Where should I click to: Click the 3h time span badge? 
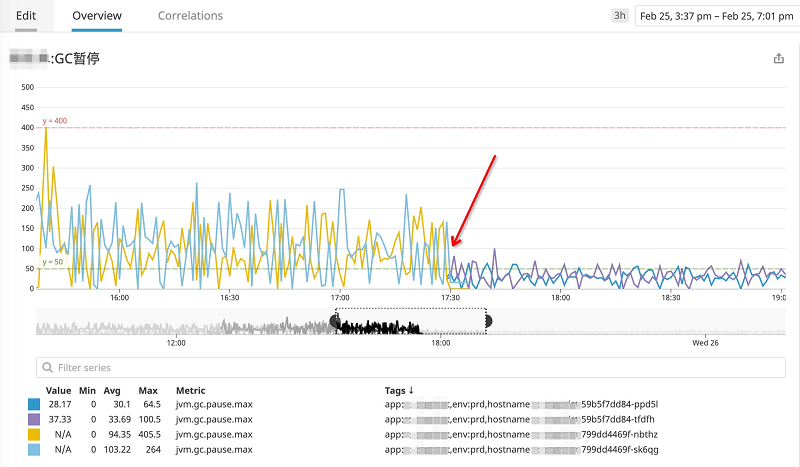(x=619, y=16)
